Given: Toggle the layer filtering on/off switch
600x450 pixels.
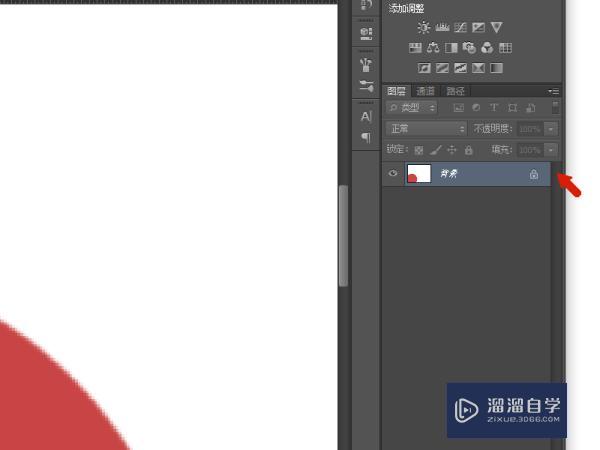Looking at the screenshot, I should tap(555, 107).
